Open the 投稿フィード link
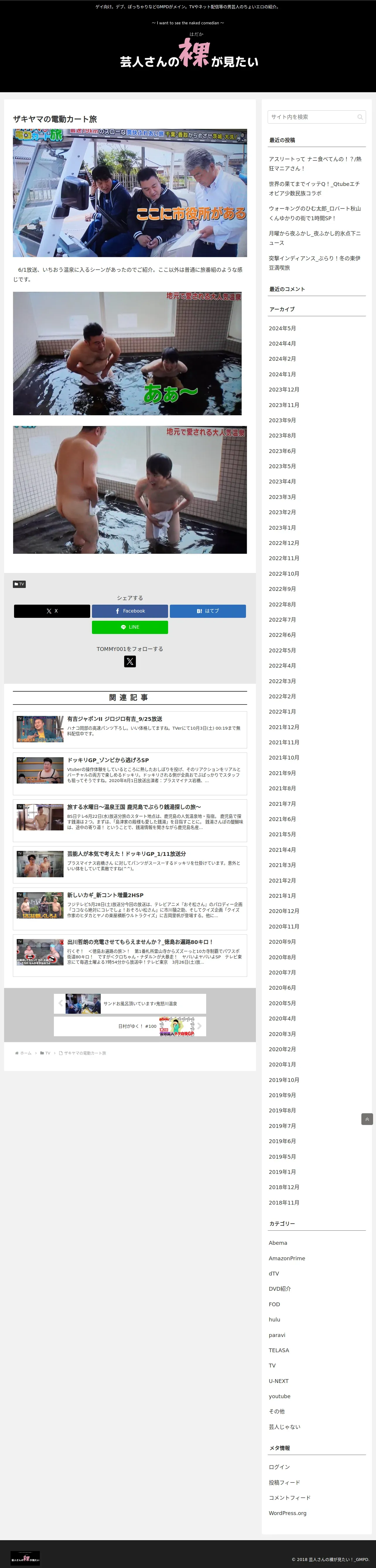376x1568 pixels. coord(284,1483)
